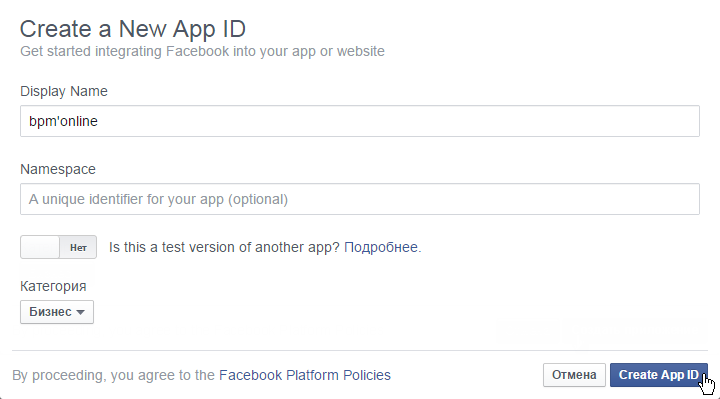Click the Display Name input field

point(360,121)
